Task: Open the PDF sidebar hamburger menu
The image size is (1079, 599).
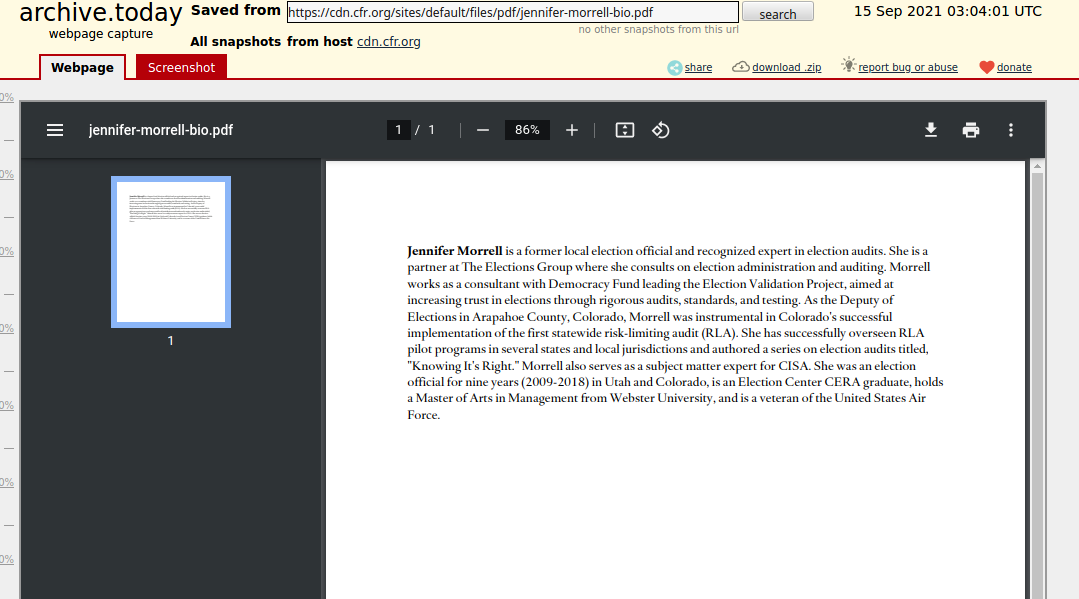Action: pyautogui.click(x=55, y=130)
